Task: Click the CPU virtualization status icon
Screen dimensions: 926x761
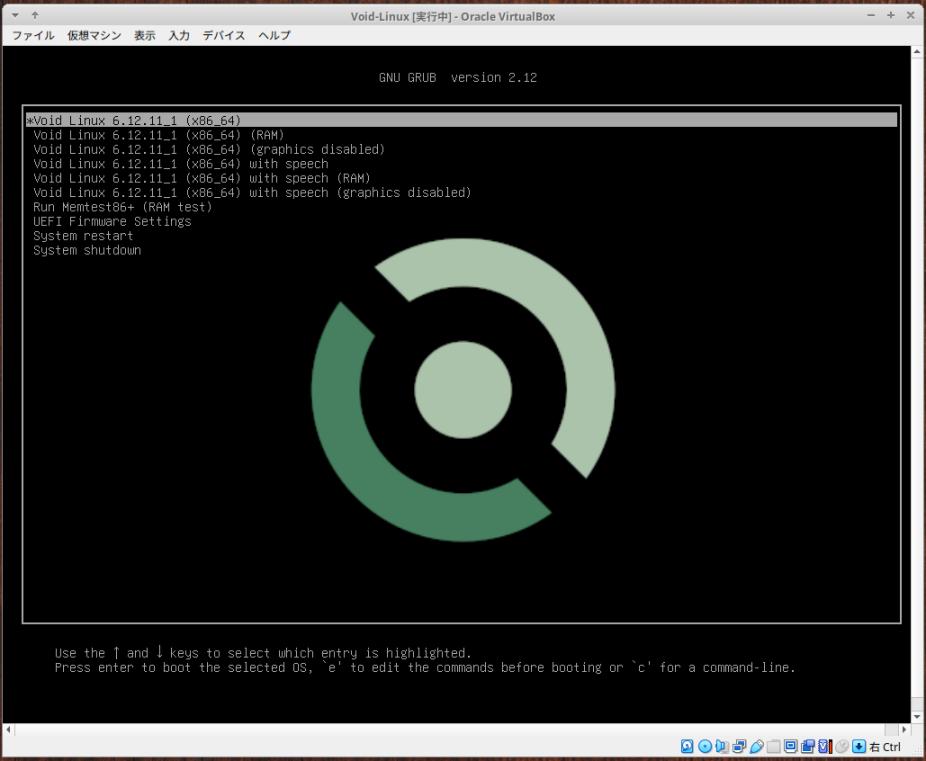Action: (825, 746)
